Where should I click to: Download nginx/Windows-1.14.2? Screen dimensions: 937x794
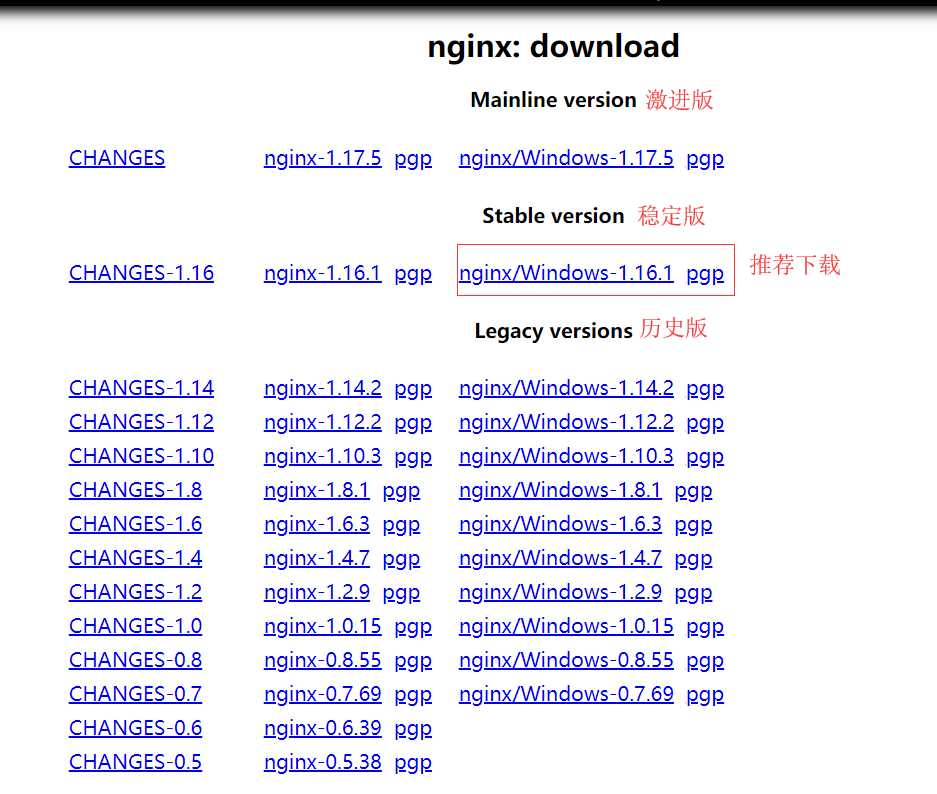[566, 388]
